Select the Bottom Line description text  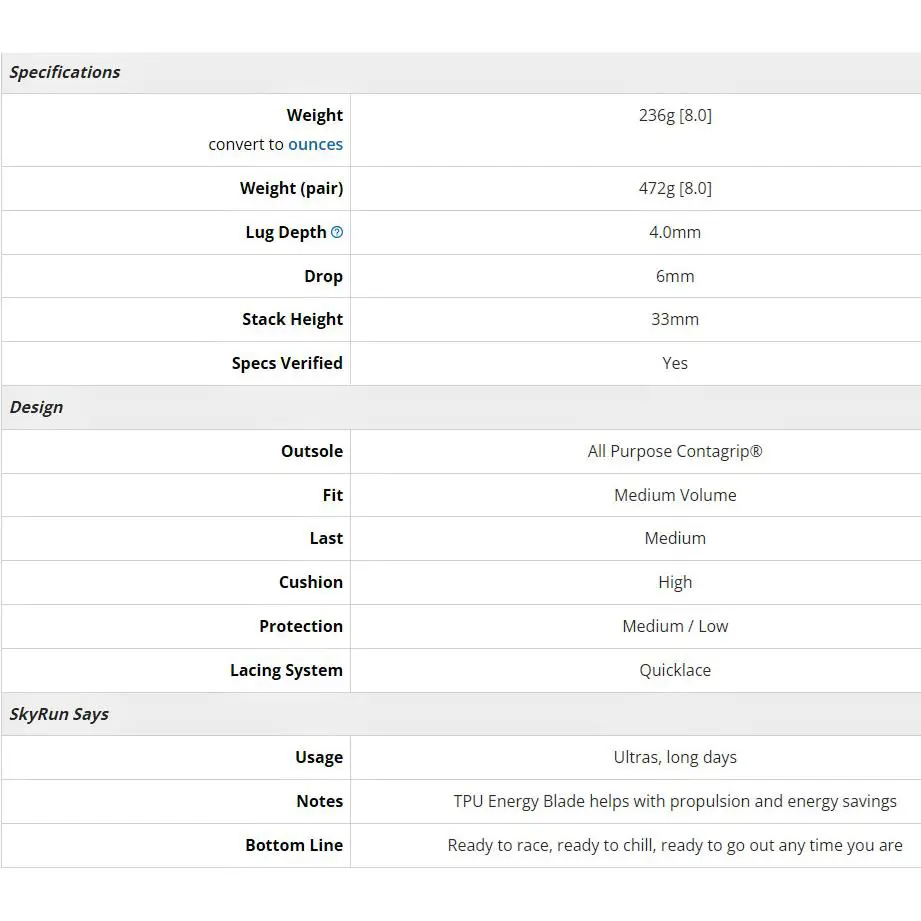tap(675, 845)
